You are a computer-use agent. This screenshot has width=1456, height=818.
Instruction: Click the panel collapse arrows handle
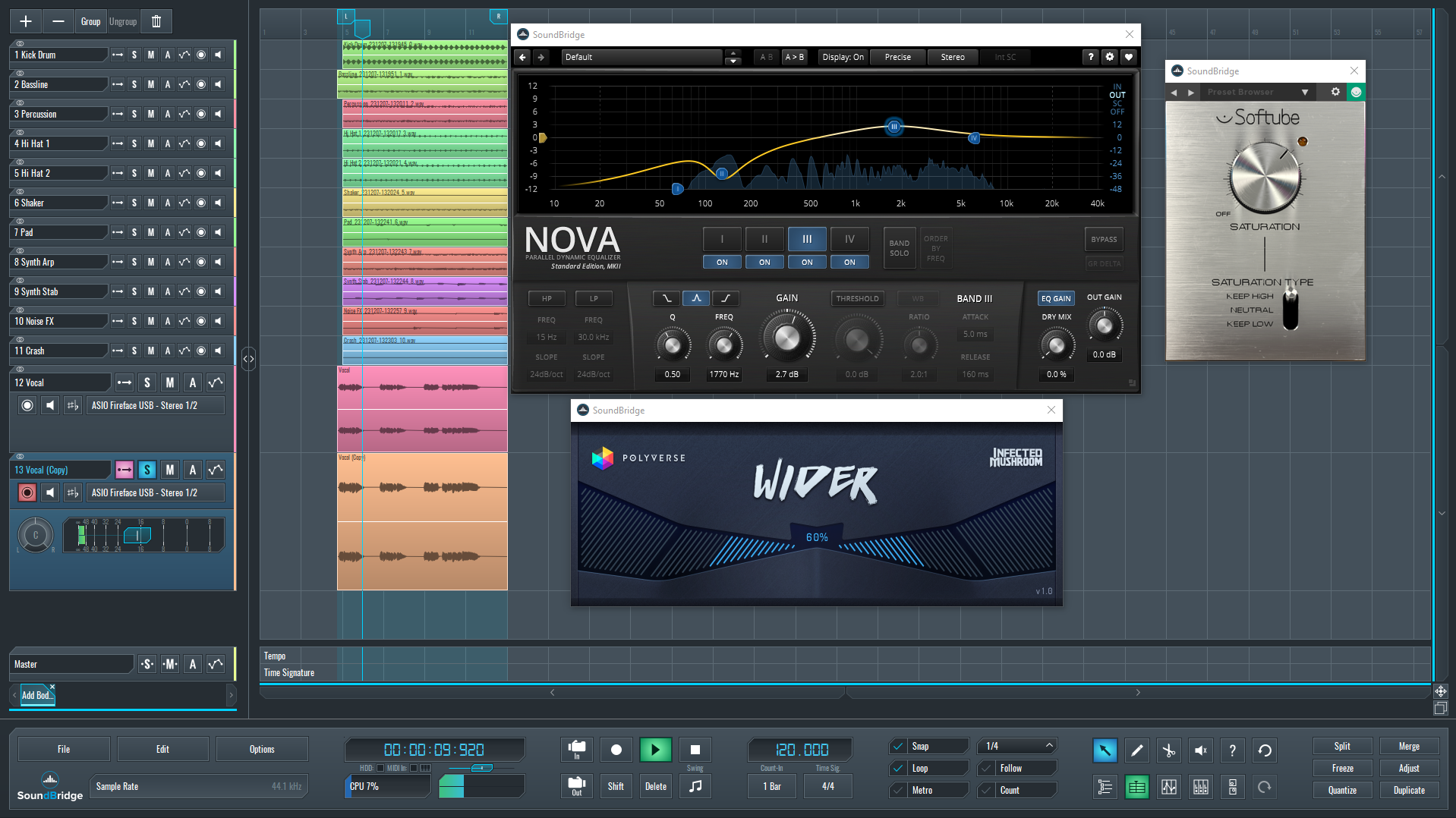coord(248,358)
